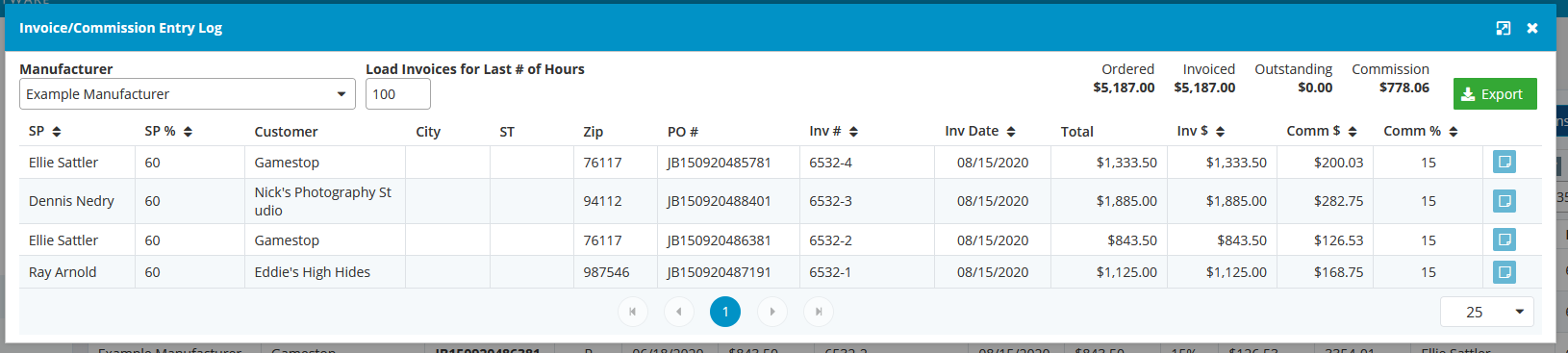Select page 1 in pagination
Viewport: 1568px width, 353px height.
tap(725, 312)
